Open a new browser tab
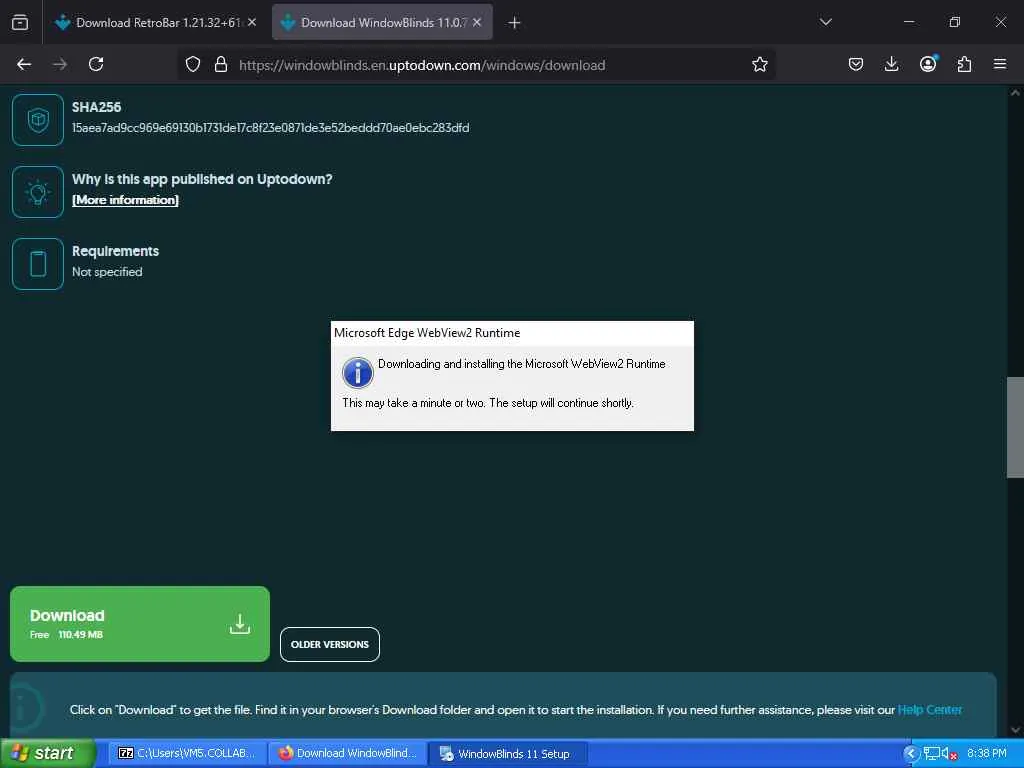The image size is (1024, 768). tap(515, 23)
